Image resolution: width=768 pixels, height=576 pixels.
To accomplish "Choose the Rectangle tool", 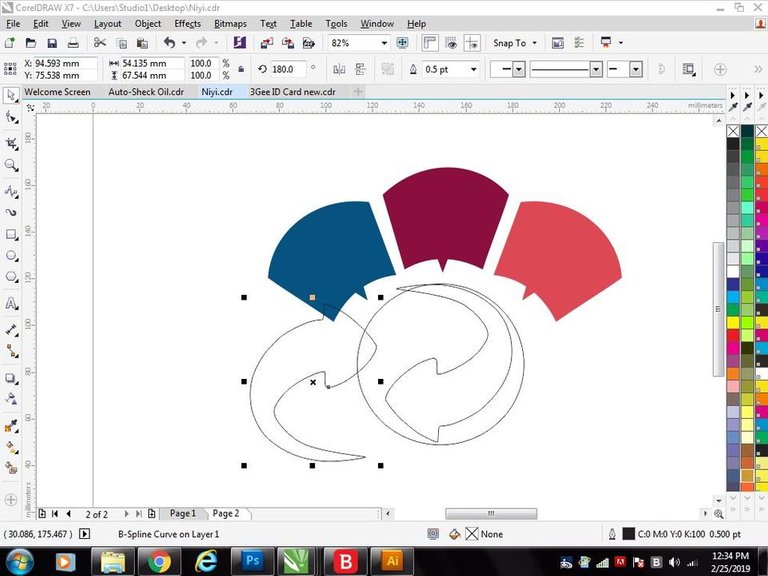I will coord(12,235).
